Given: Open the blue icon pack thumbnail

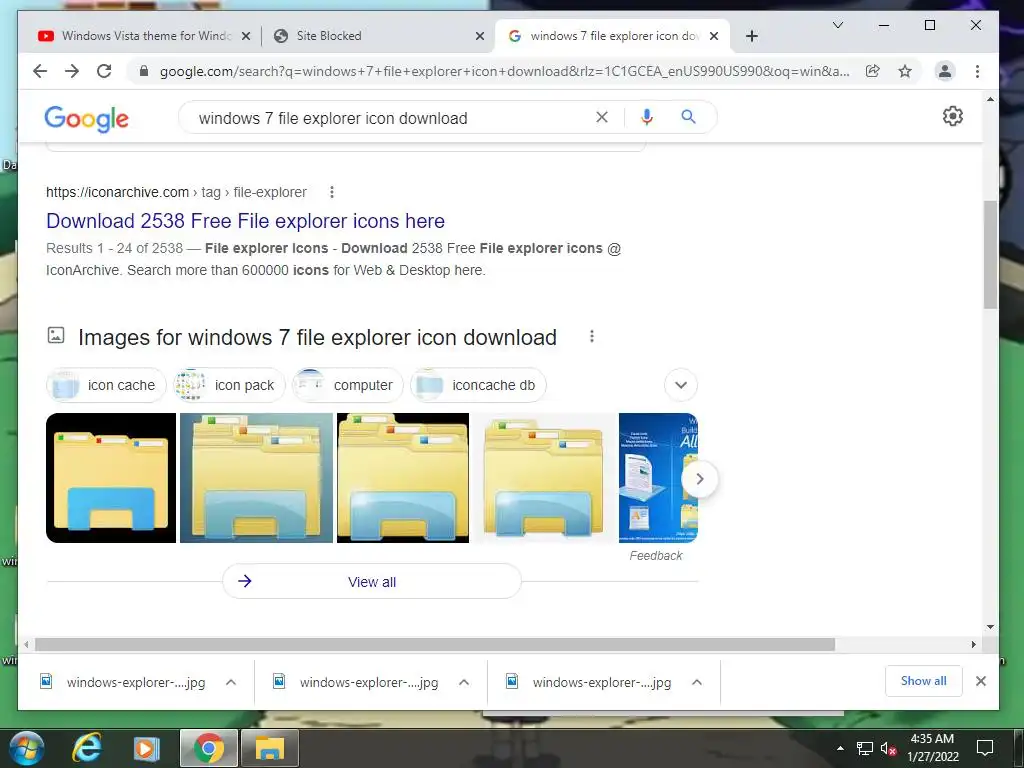Looking at the screenshot, I should point(658,478).
